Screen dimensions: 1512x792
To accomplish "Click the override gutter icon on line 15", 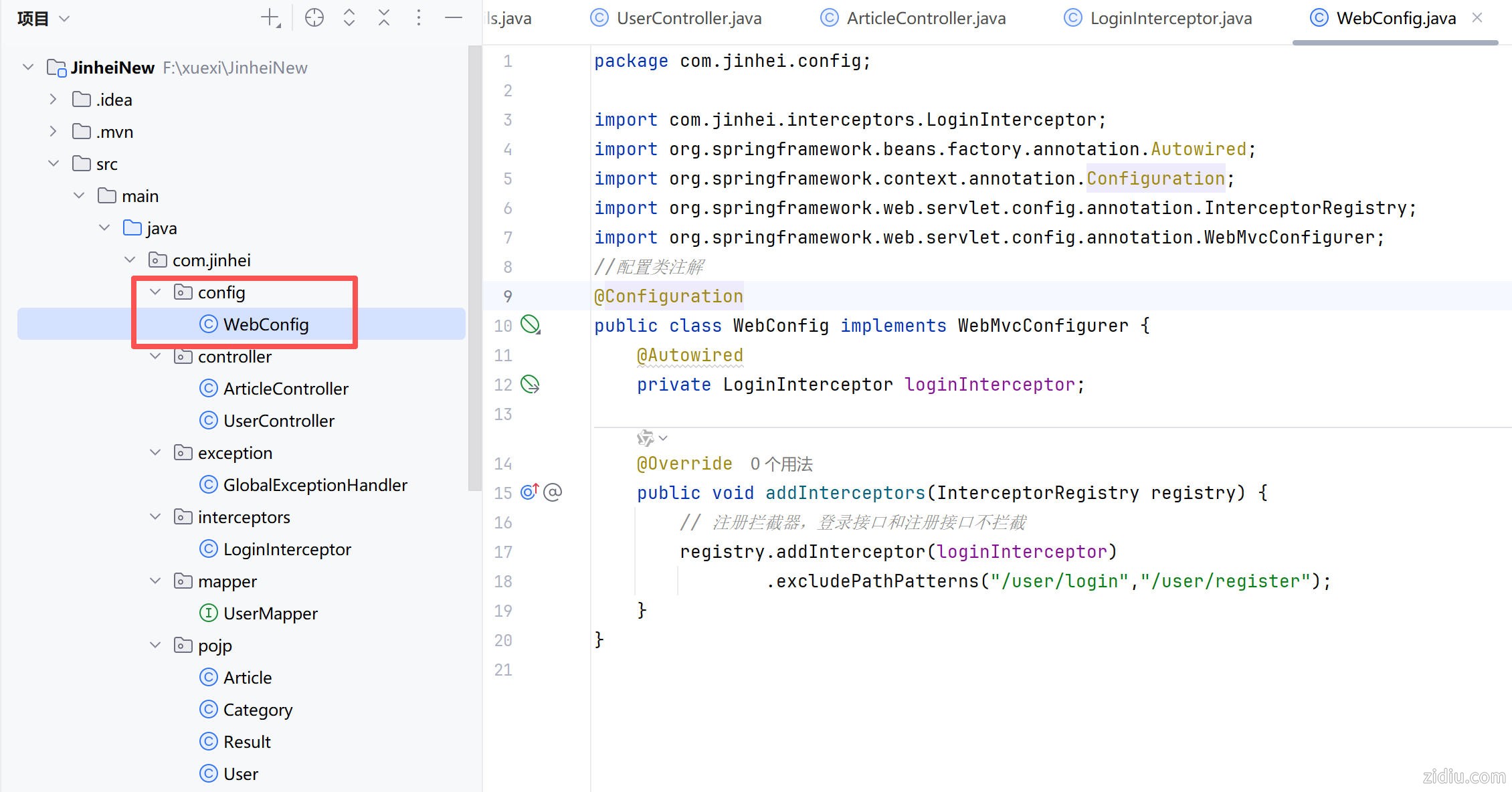I will coord(529,492).
